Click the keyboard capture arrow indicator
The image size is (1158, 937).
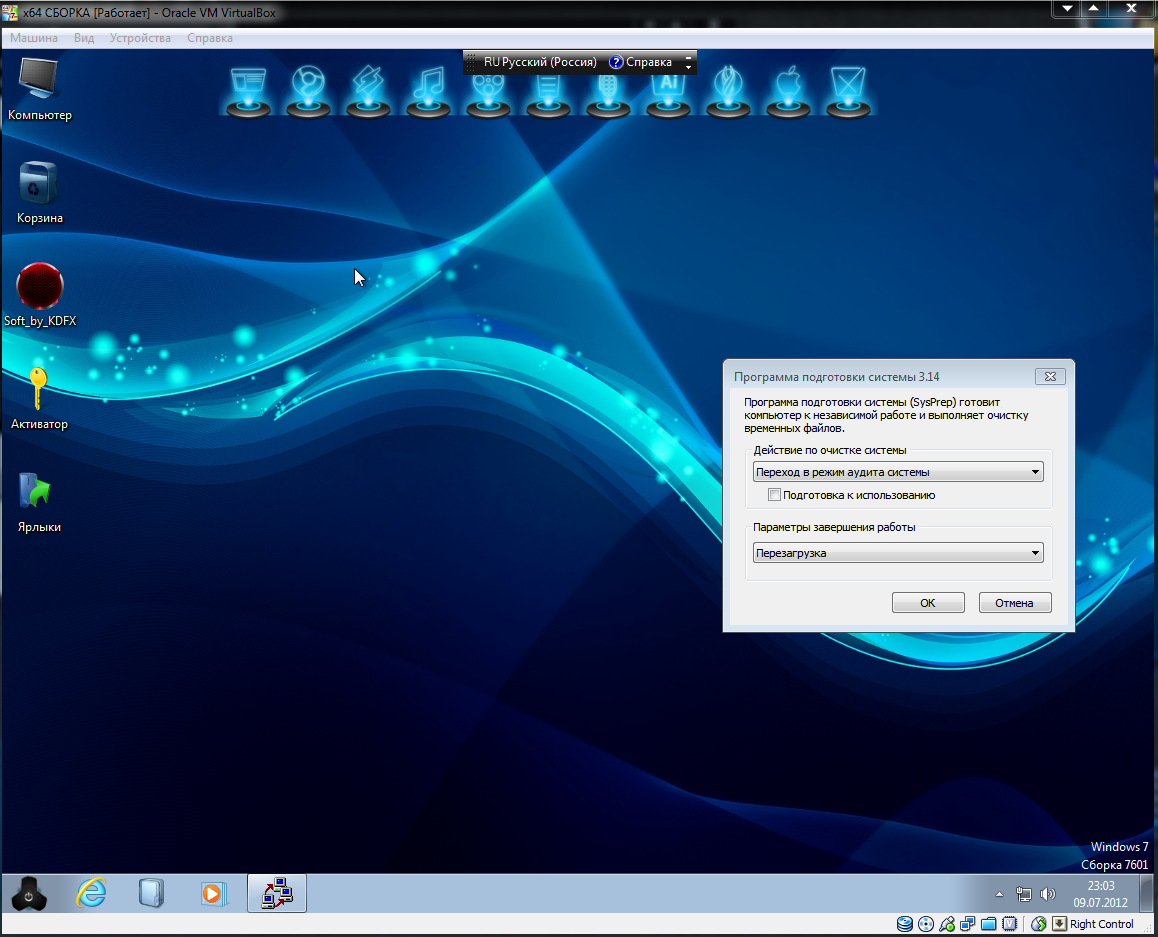tap(1059, 924)
